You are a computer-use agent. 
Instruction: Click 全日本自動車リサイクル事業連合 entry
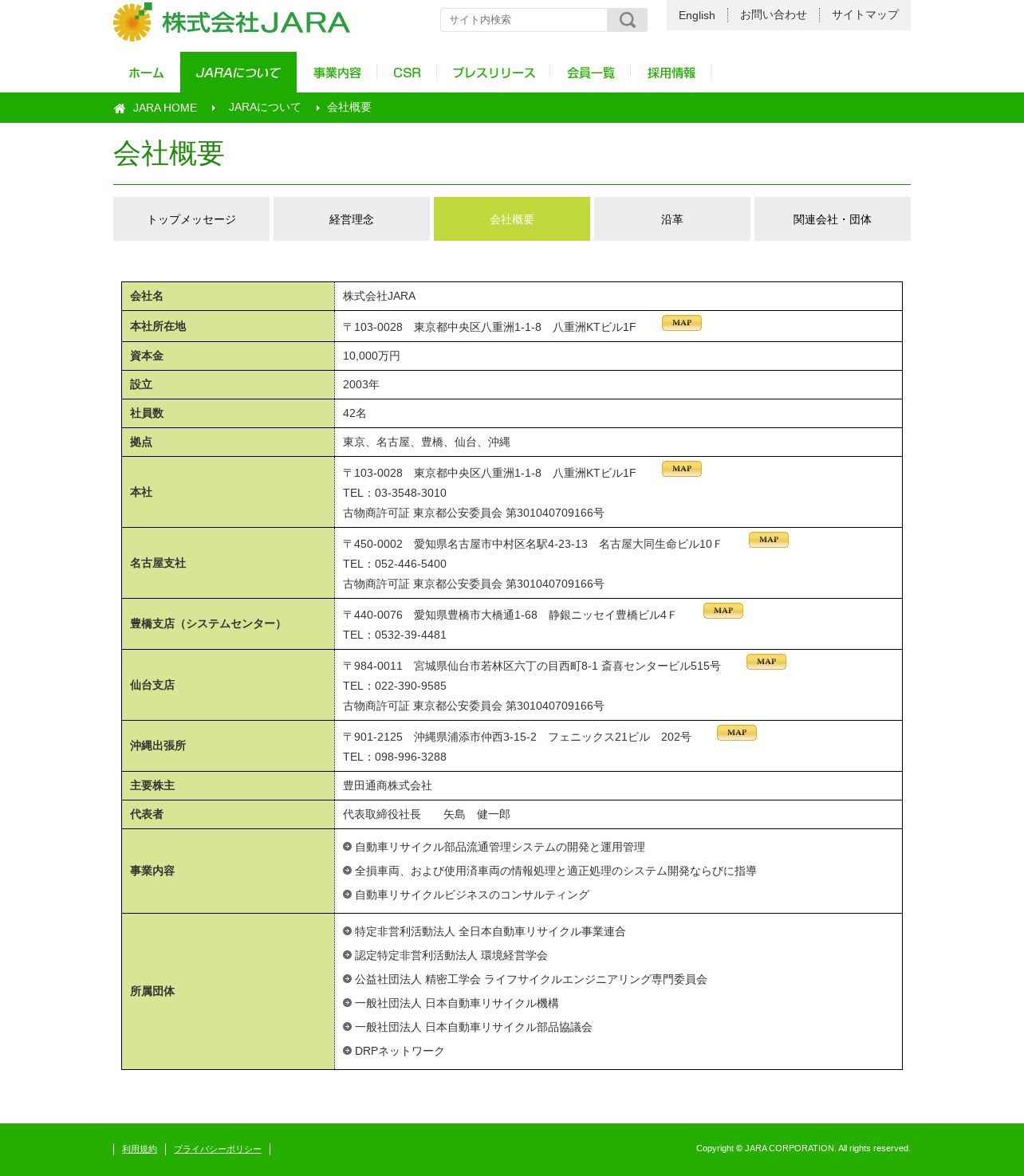click(x=490, y=931)
